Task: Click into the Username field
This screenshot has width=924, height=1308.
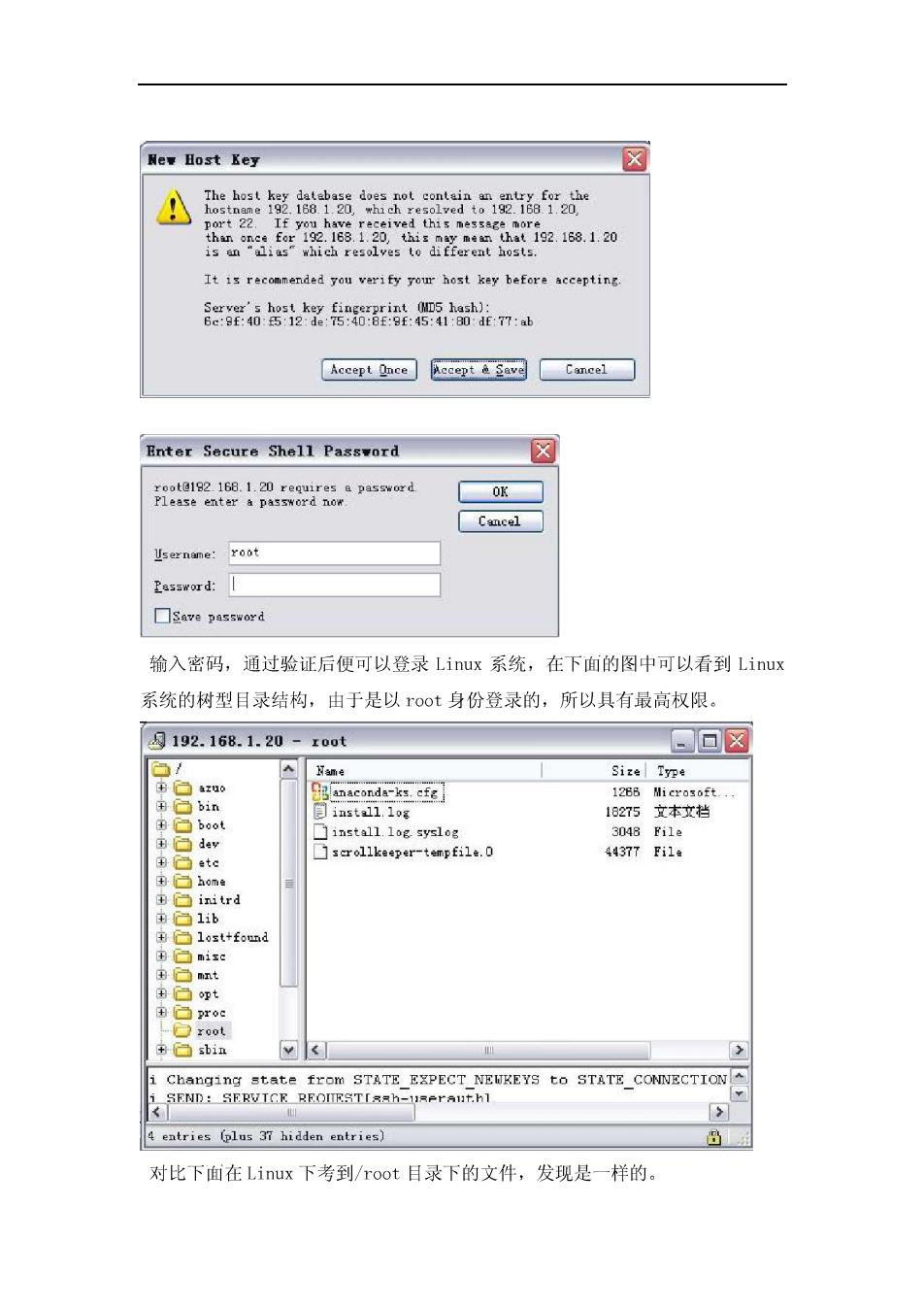Action: 335,553
